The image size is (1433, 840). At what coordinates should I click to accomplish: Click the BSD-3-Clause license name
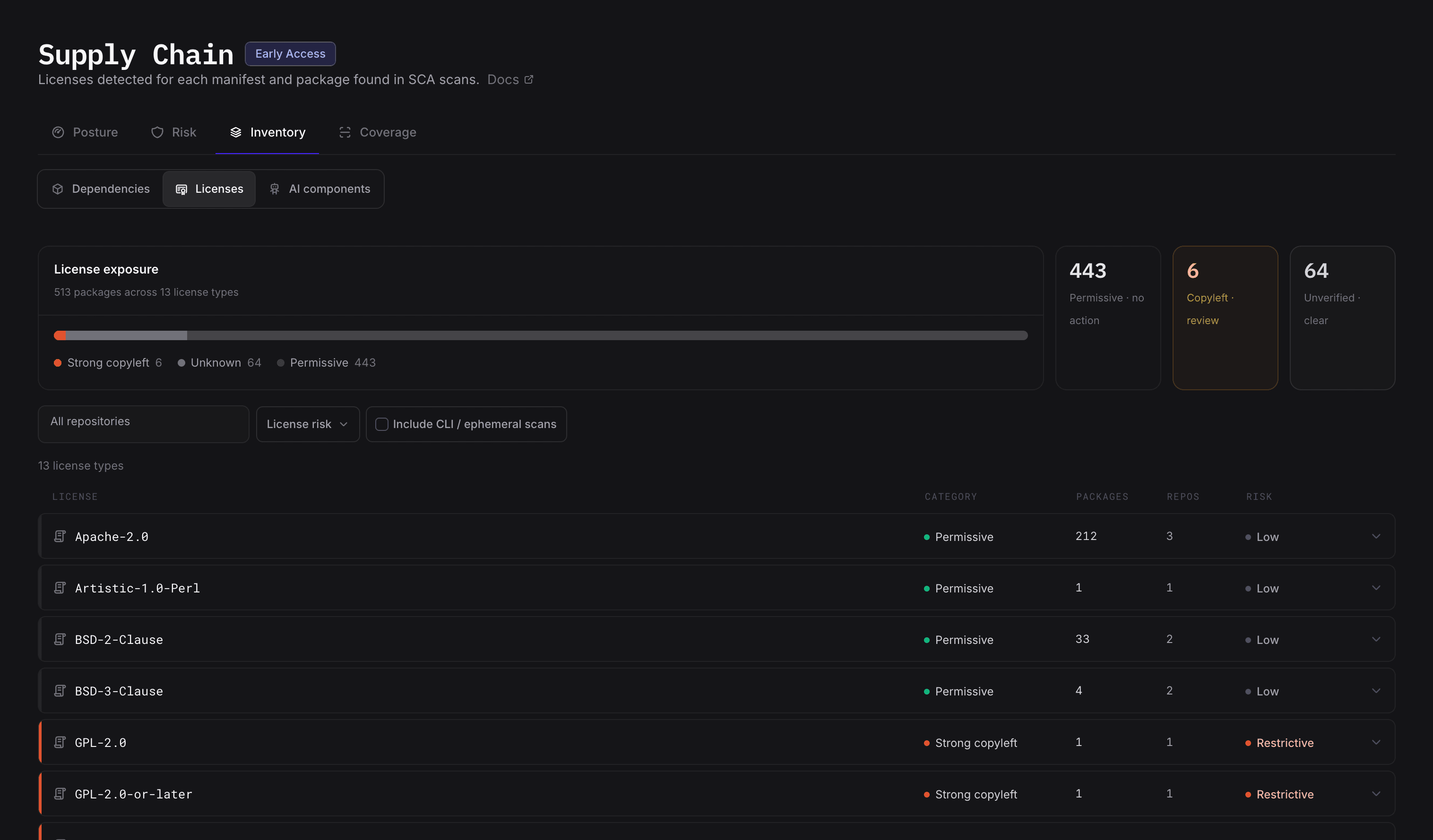tap(119, 691)
